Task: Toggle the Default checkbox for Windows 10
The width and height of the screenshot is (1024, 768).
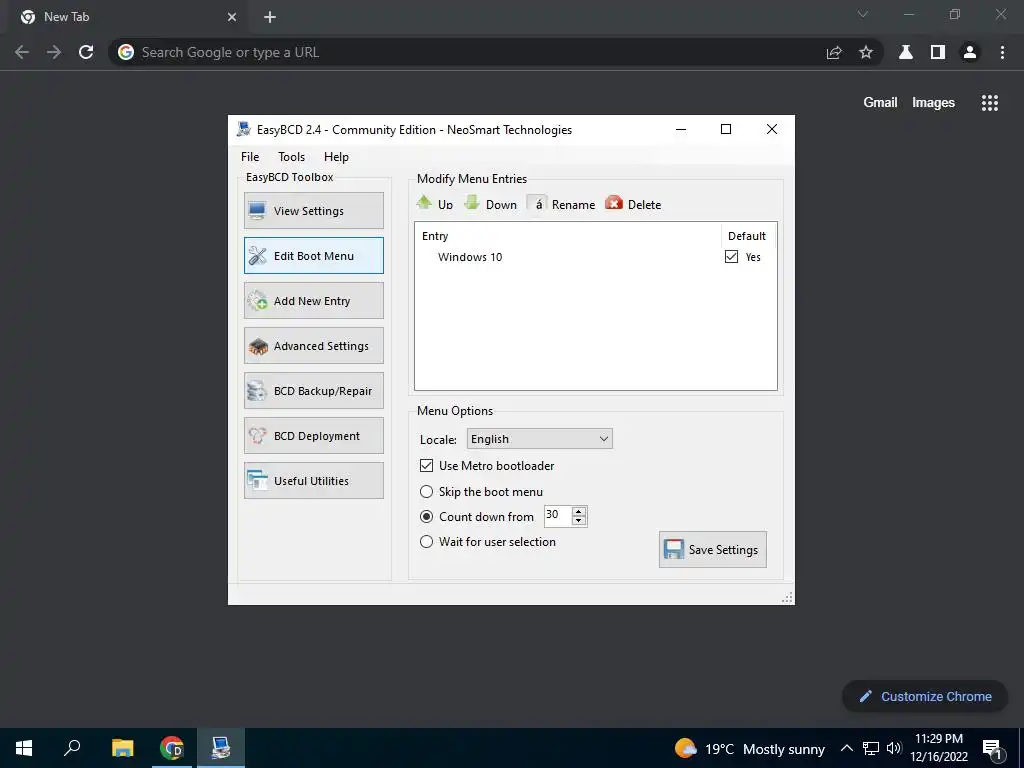Action: click(x=731, y=257)
